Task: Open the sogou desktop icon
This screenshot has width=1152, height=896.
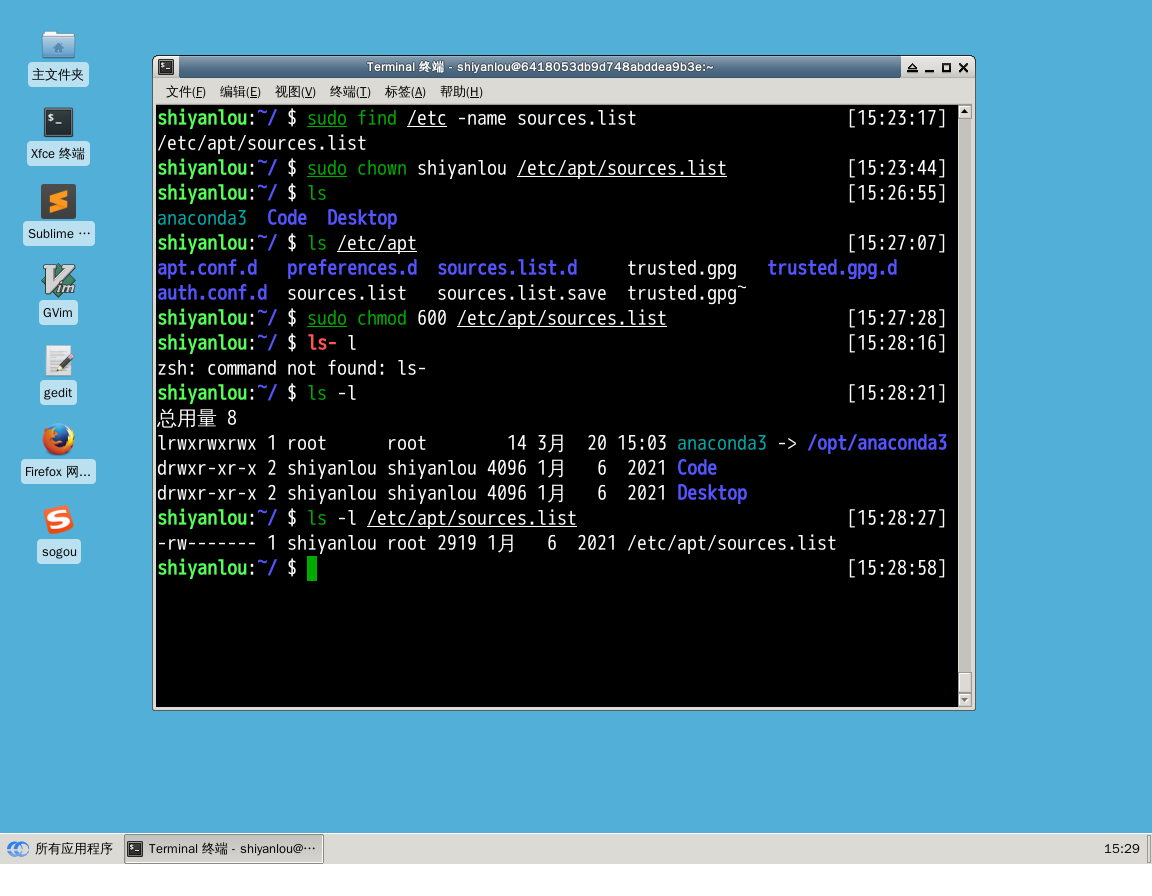Action: click(x=58, y=520)
